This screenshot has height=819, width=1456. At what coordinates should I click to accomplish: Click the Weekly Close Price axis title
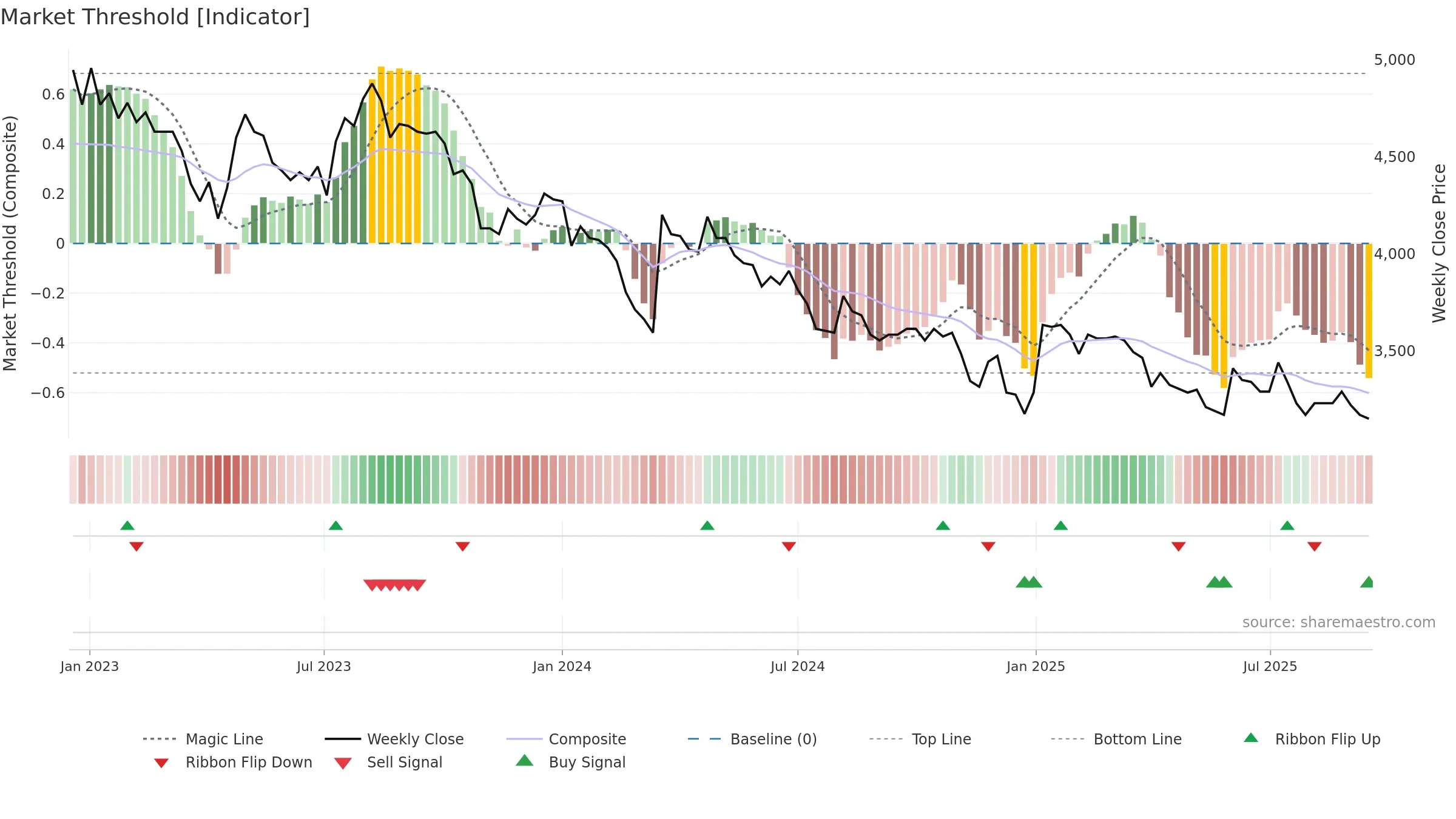point(1440,243)
